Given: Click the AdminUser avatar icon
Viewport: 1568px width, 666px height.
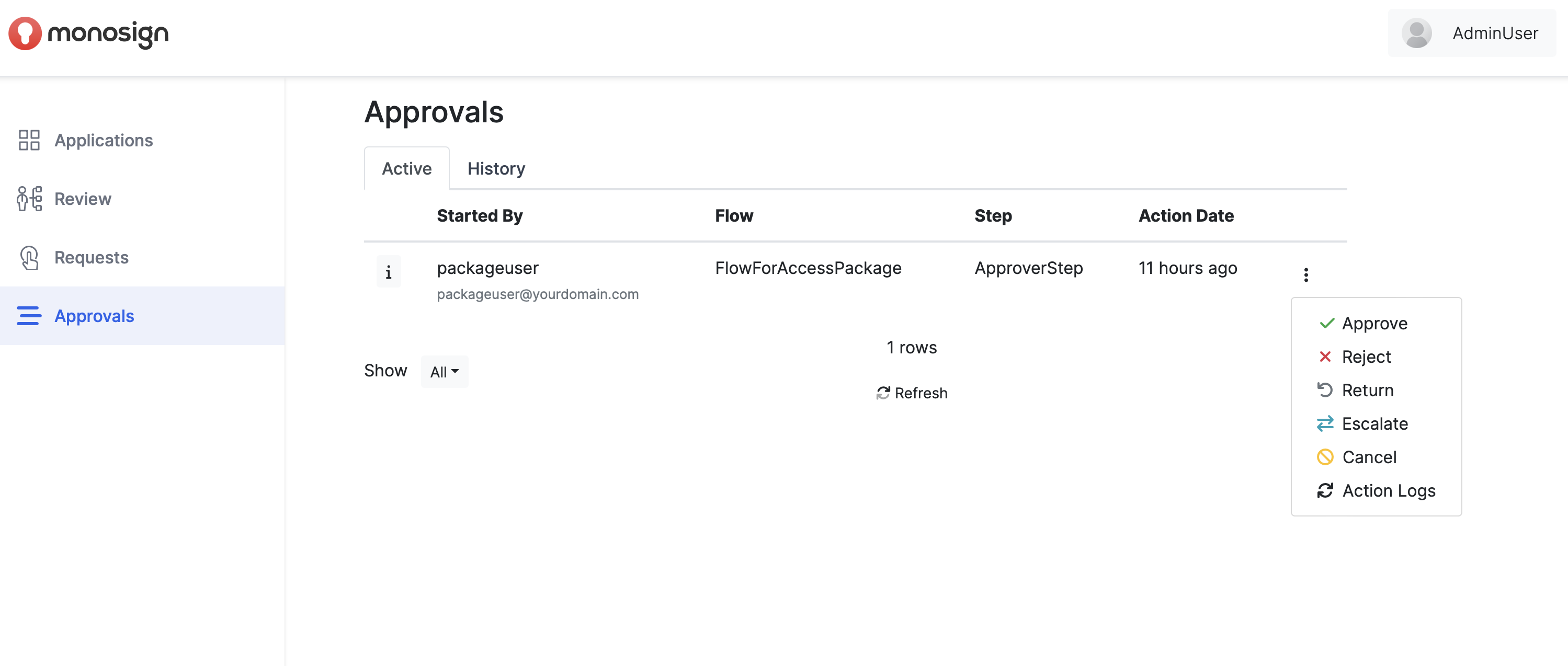Looking at the screenshot, I should click(1416, 33).
